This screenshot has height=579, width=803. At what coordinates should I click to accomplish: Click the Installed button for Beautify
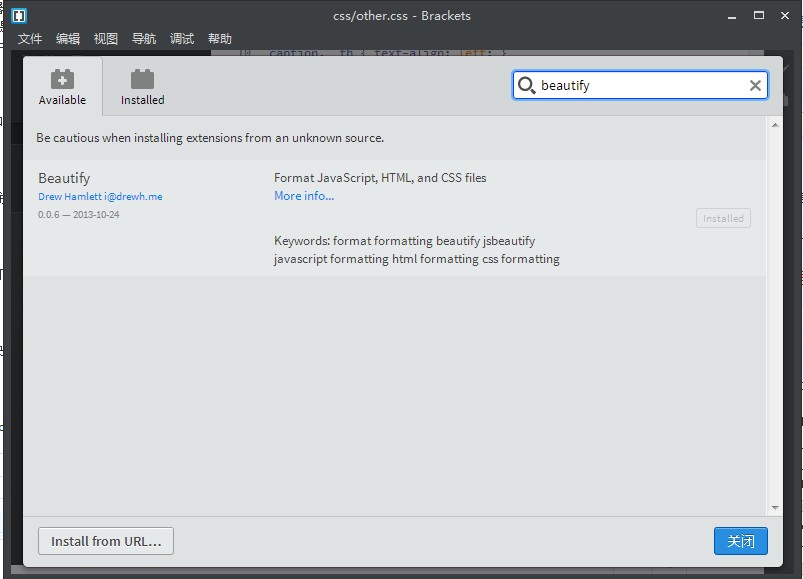click(723, 218)
